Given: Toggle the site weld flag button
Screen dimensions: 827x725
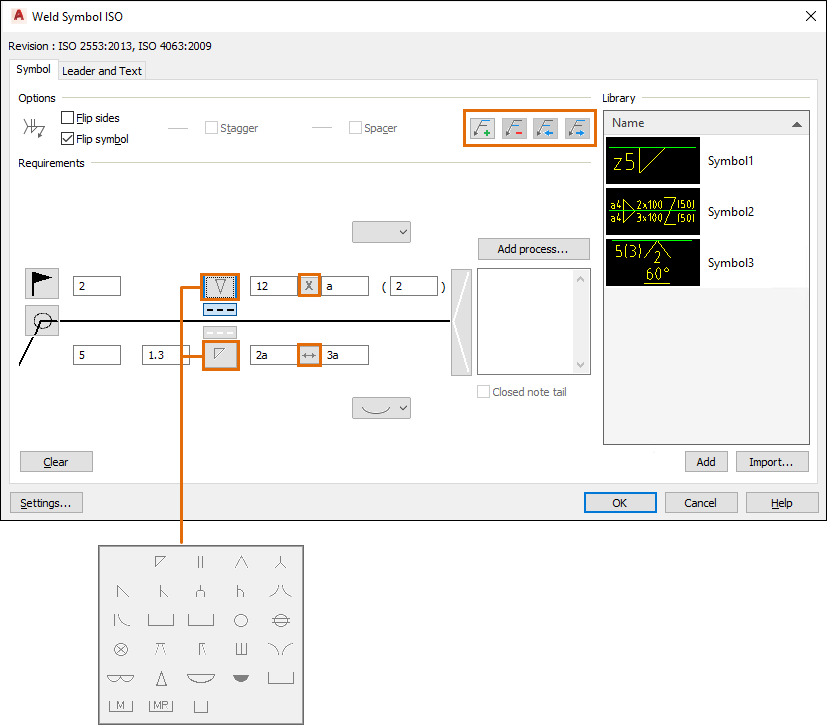Looking at the screenshot, I should click(x=42, y=284).
